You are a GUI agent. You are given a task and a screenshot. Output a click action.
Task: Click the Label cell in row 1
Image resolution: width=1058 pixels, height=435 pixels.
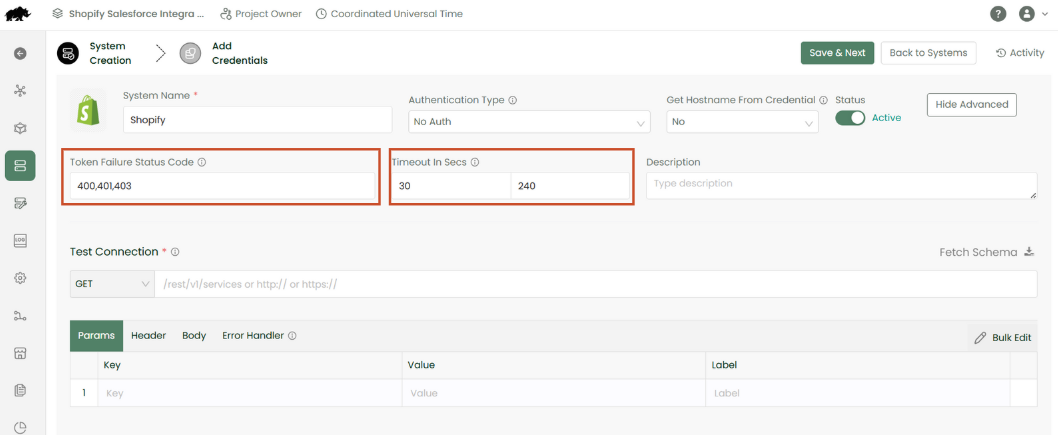[x=858, y=393]
